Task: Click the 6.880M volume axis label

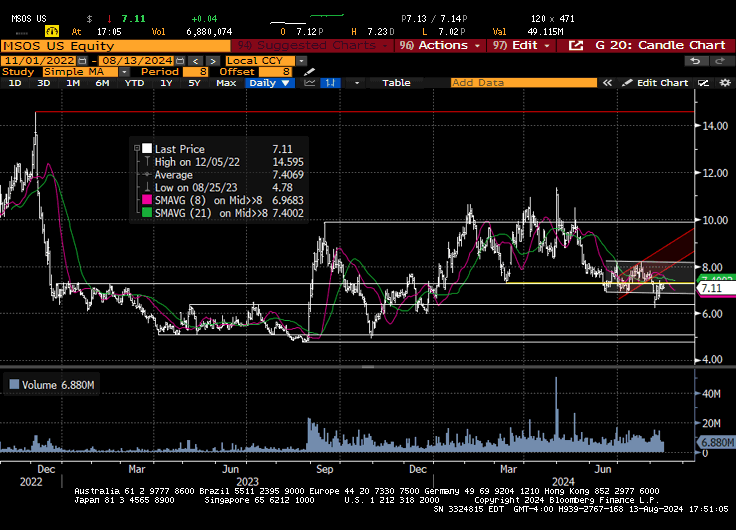Action: point(717,442)
